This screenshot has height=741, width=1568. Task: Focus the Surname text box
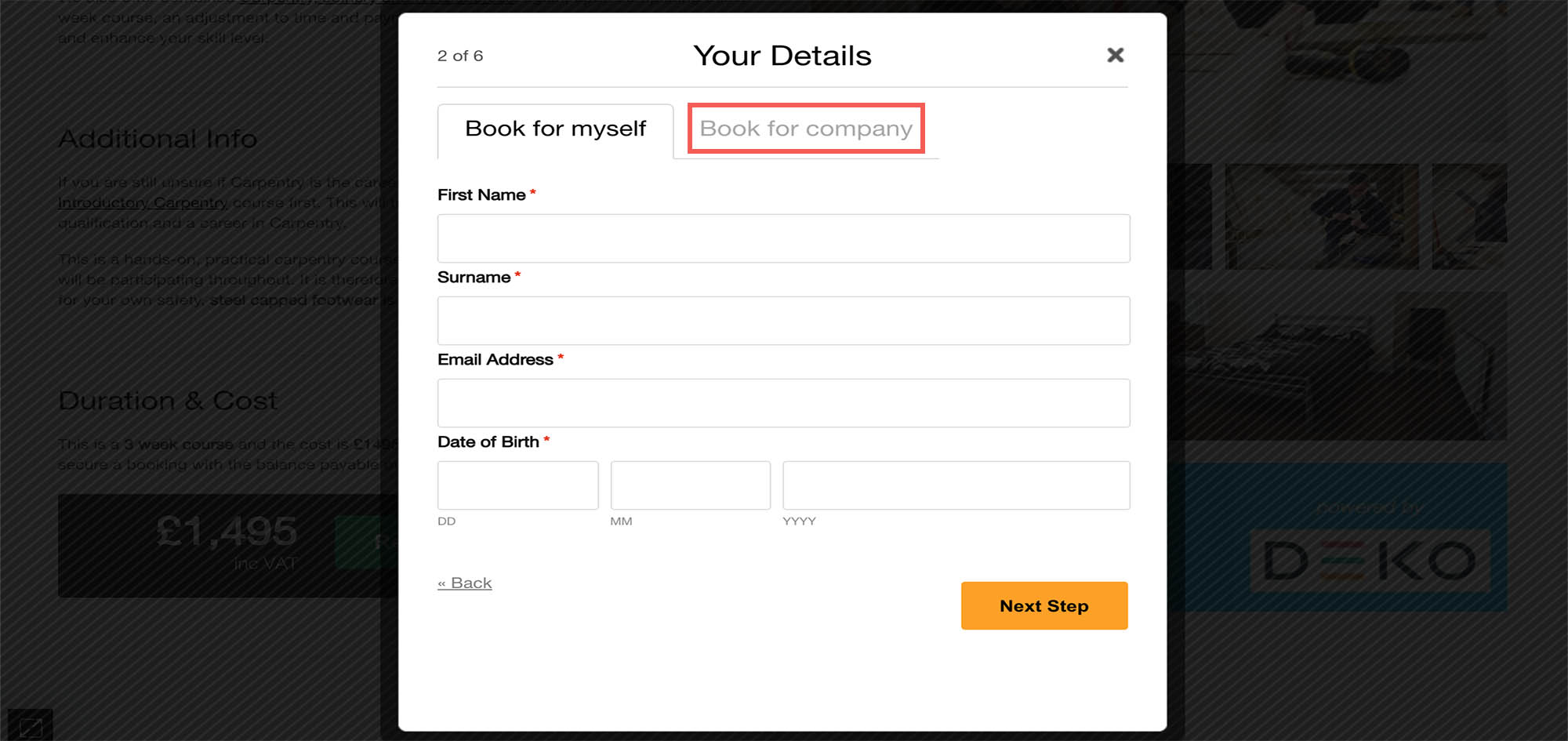(783, 321)
